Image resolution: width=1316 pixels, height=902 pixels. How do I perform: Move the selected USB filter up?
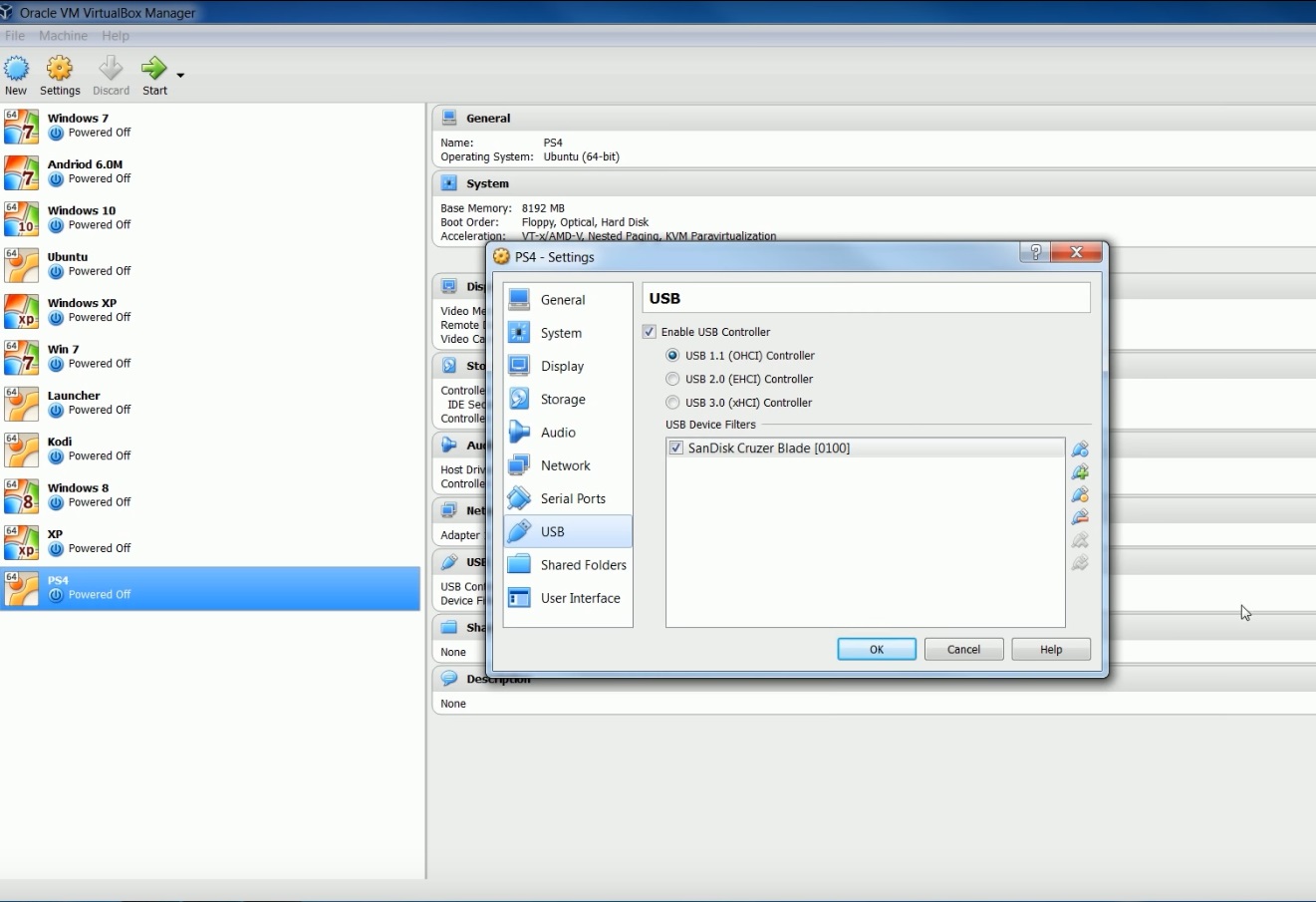click(1080, 540)
